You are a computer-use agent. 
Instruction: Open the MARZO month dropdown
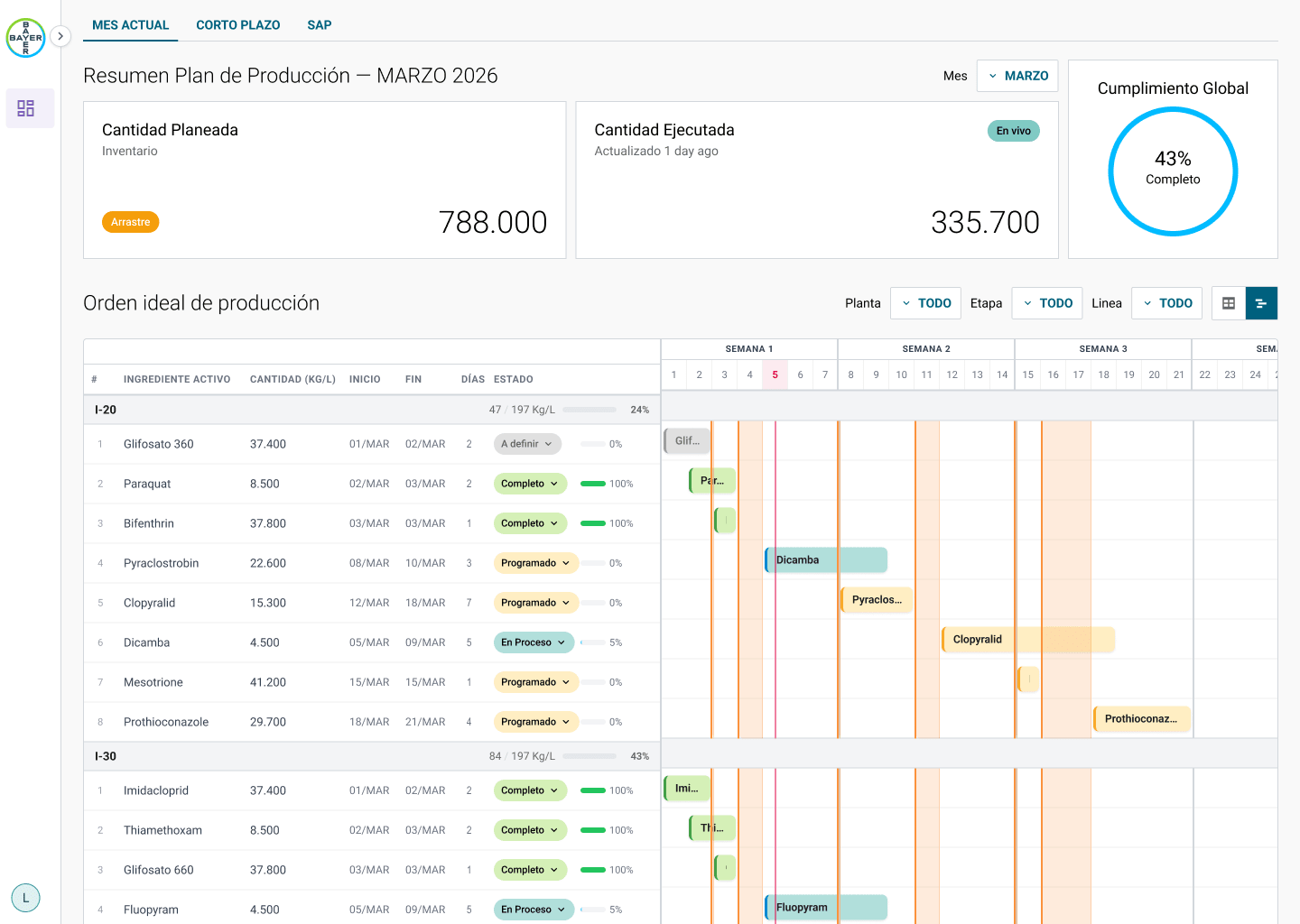coord(1018,76)
